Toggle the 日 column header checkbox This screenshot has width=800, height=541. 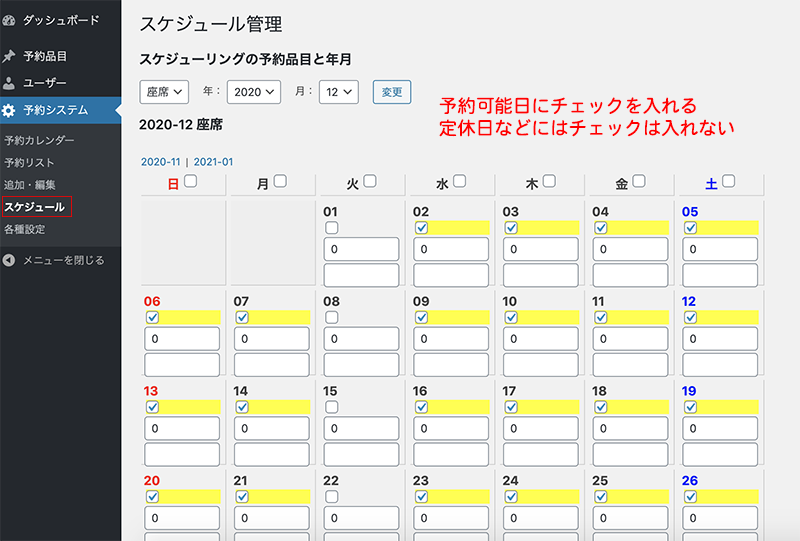click(x=191, y=181)
